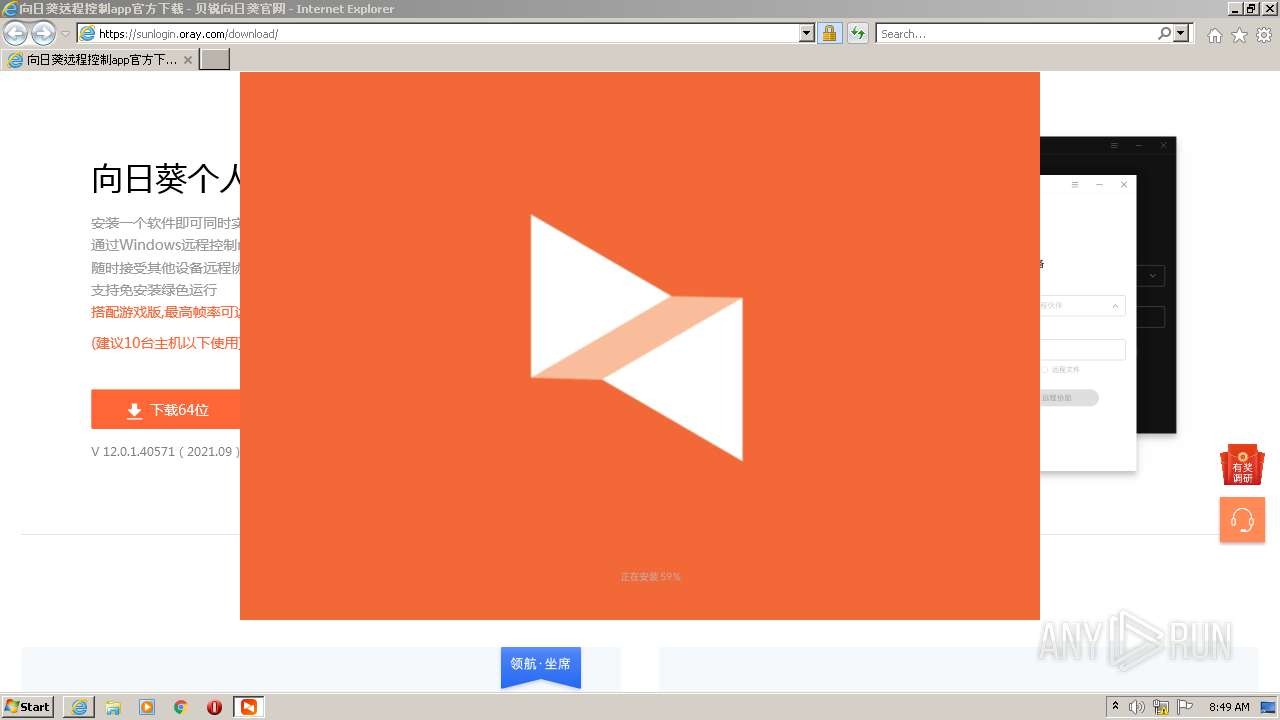Open the network tray icon

[x=1161, y=707]
